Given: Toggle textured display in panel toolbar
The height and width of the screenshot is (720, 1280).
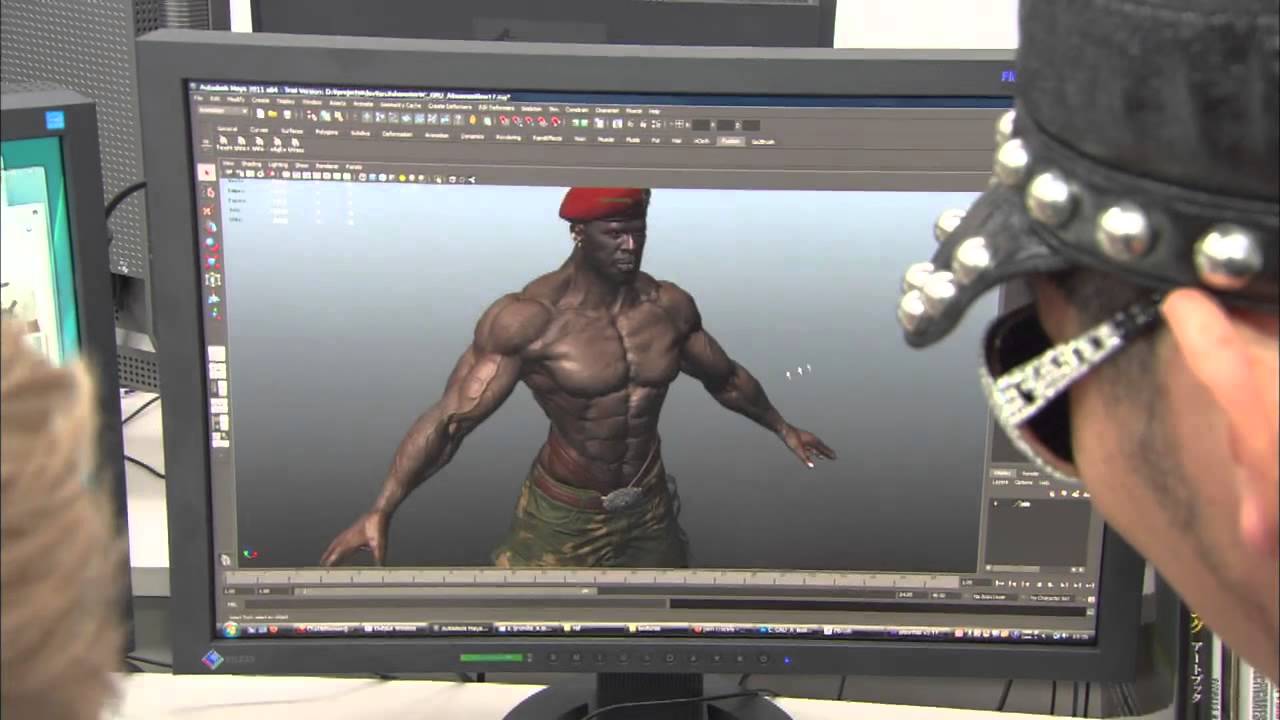Looking at the screenshot, I should pyautogui.click(x=390, y=177).
